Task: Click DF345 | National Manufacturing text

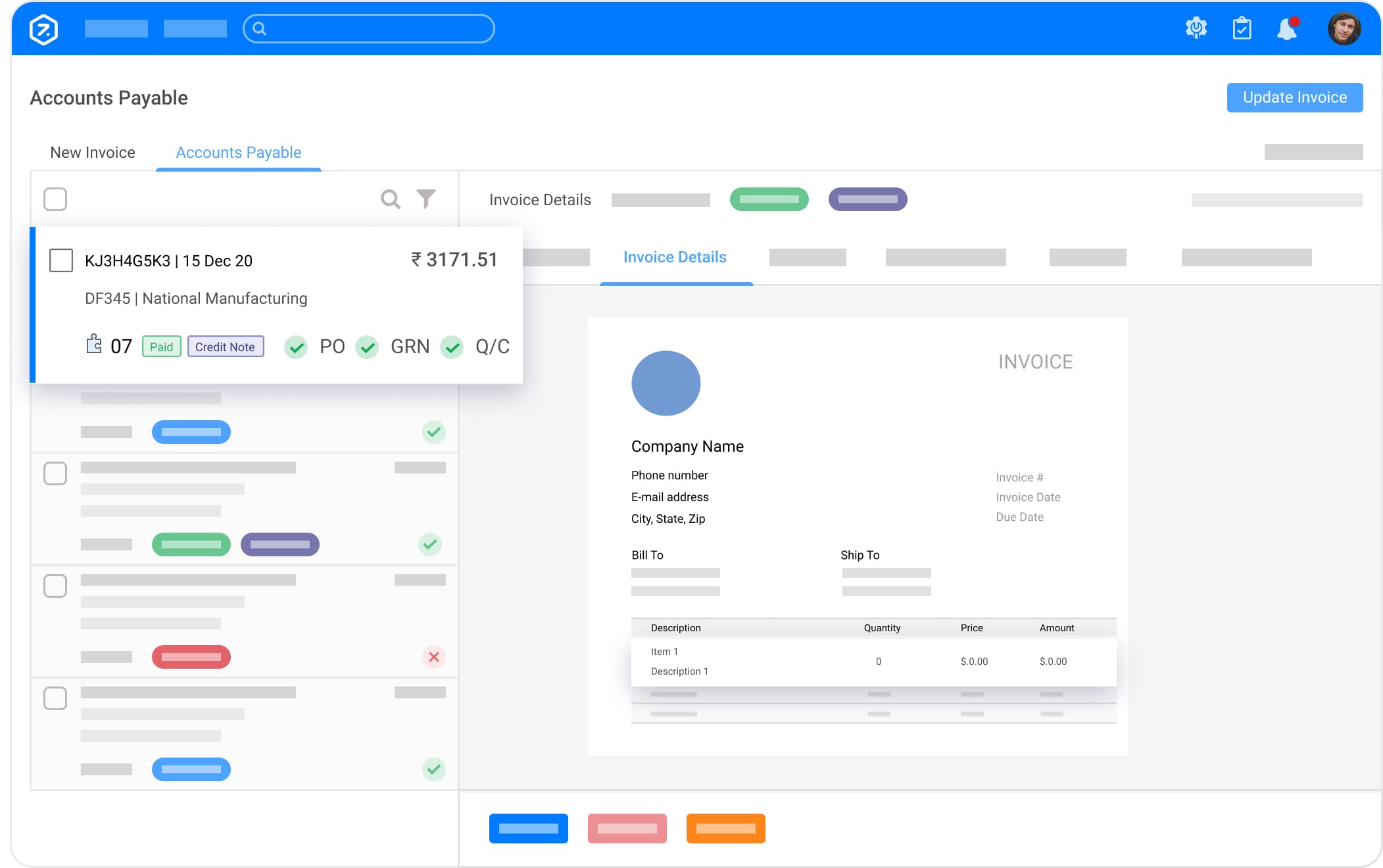Action: pyautogui.click(x=196, y=299)
